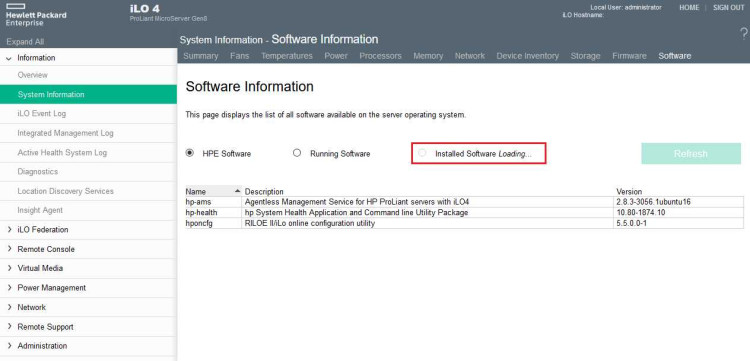Click version 2.8.3-3056.1ubuntu16 cell
This screenshot has width=750, height=361.
click(678, 202)
